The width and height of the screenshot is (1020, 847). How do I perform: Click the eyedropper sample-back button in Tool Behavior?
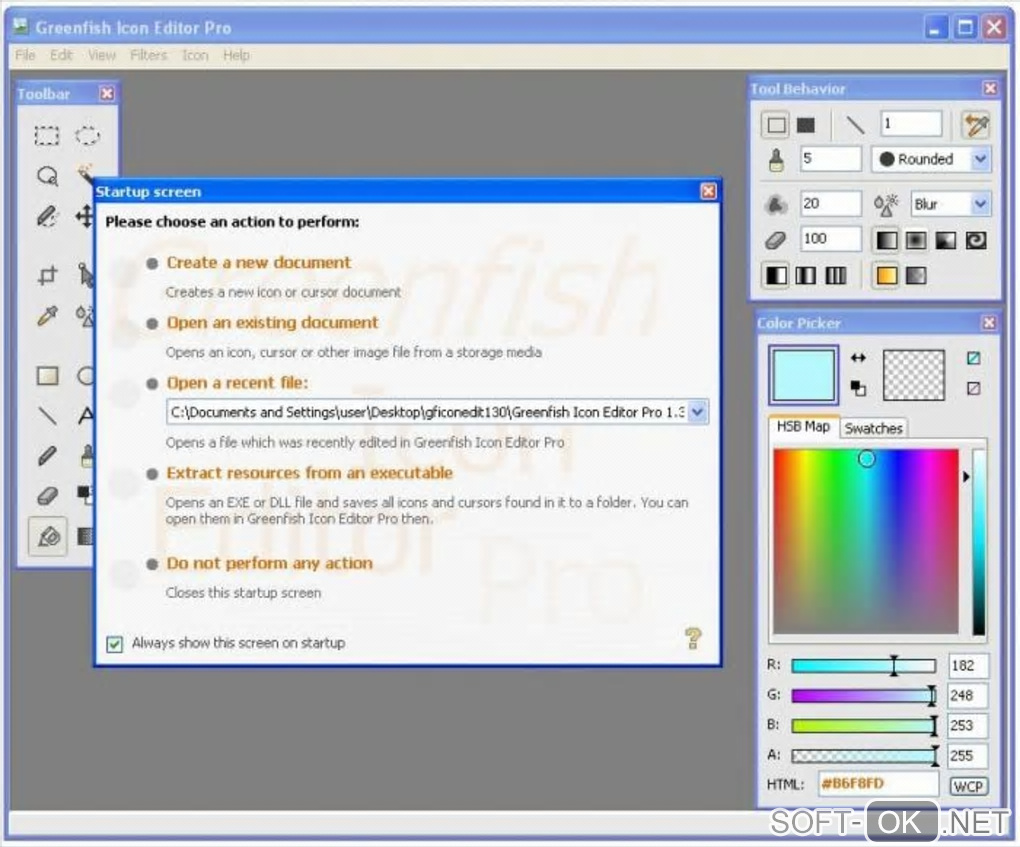click(x=976, y=125)
